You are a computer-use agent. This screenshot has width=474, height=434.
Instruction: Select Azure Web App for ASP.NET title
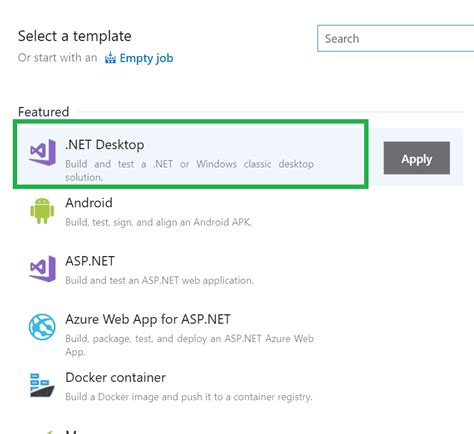pos(148,319)
